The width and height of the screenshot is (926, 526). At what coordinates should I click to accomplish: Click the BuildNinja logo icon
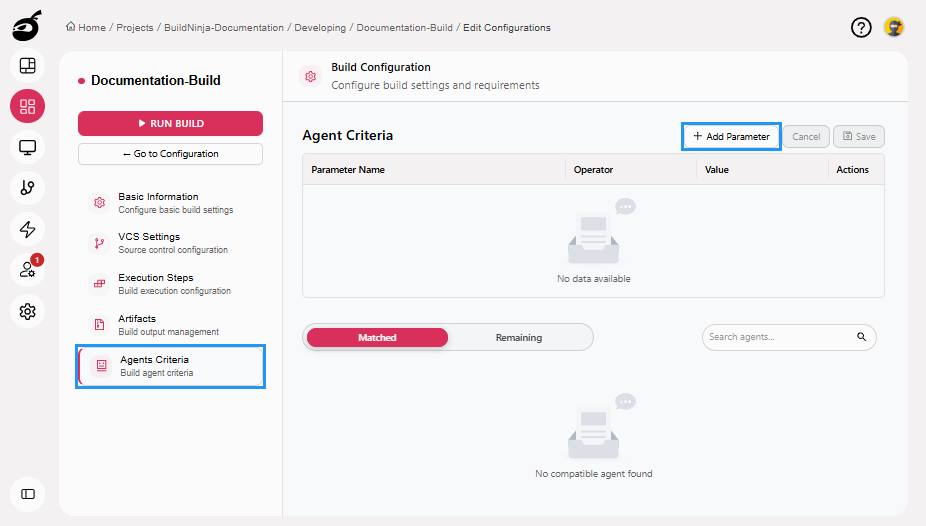(27, 25)
